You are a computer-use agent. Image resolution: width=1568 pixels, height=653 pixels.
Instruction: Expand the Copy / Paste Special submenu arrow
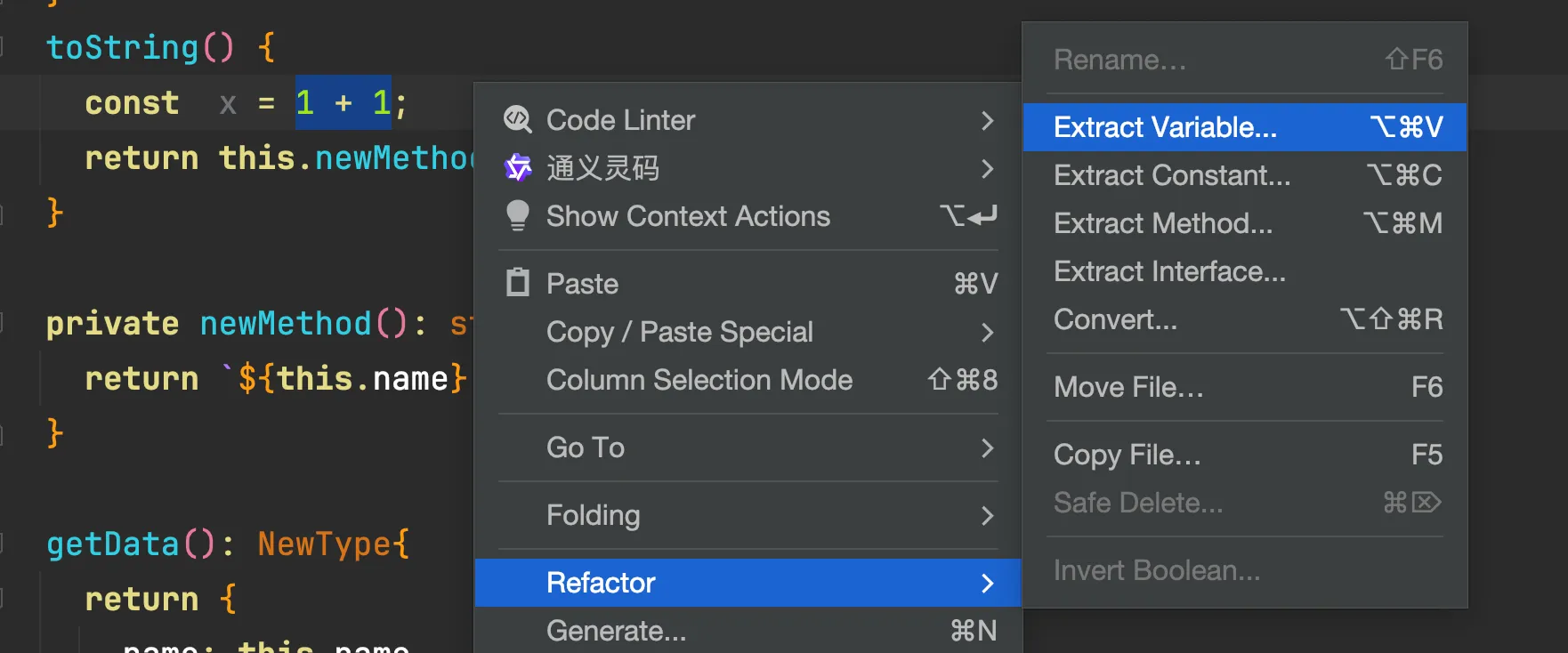(987, 332)
